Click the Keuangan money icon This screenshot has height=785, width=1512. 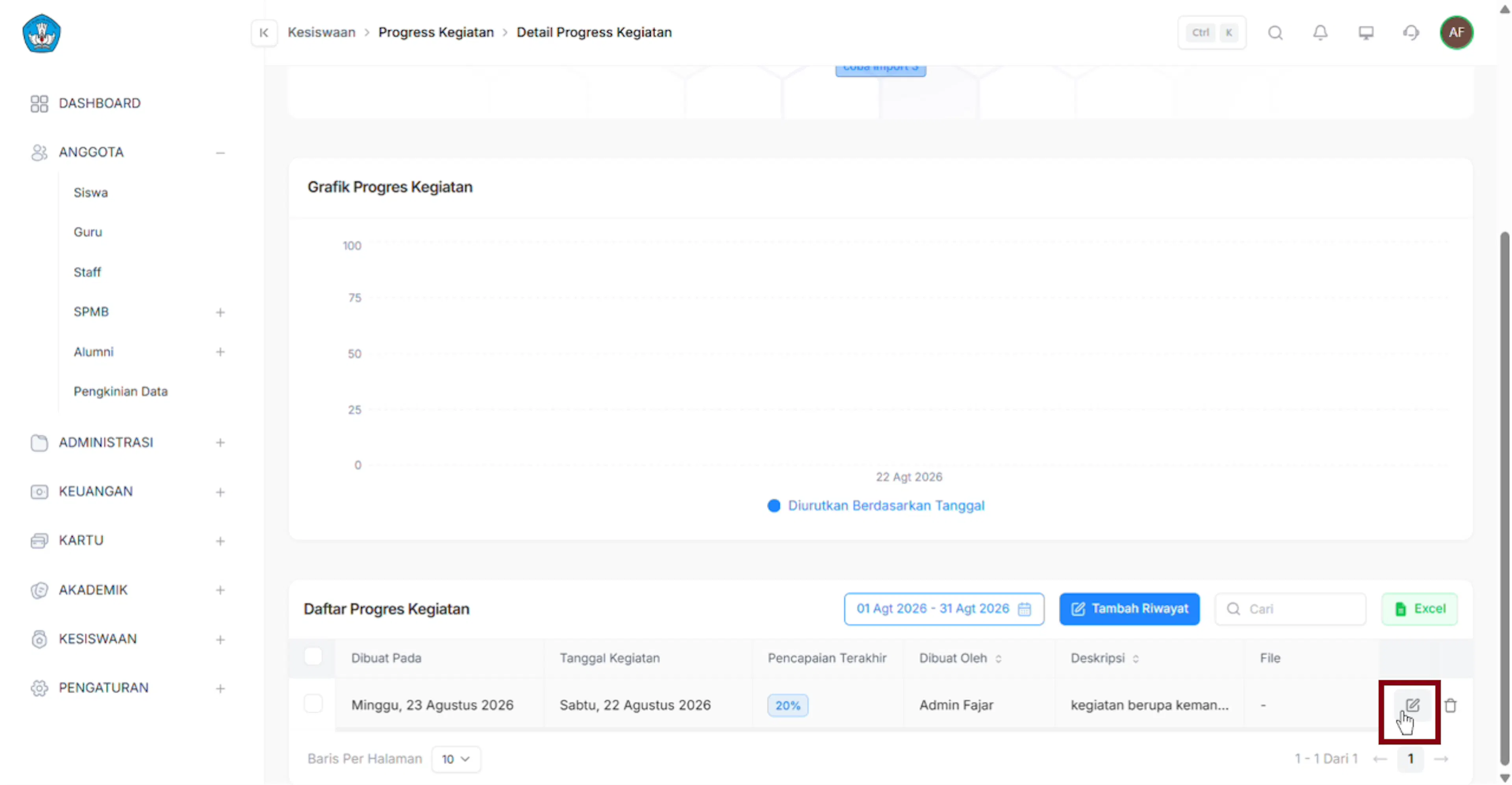(39, 492)
